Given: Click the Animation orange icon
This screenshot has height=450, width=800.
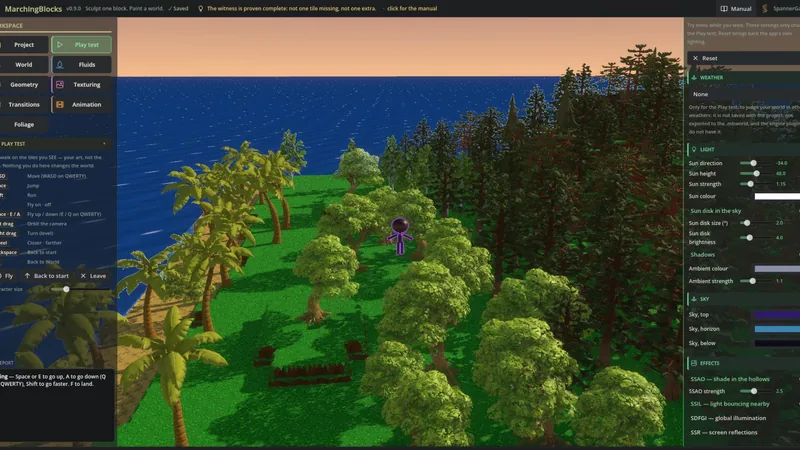Looking at the screenshot, I should point(60,105).
